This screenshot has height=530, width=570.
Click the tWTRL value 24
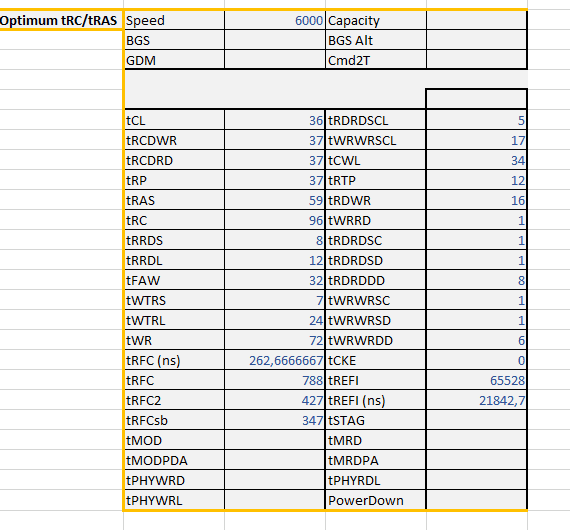coord(275,320)
